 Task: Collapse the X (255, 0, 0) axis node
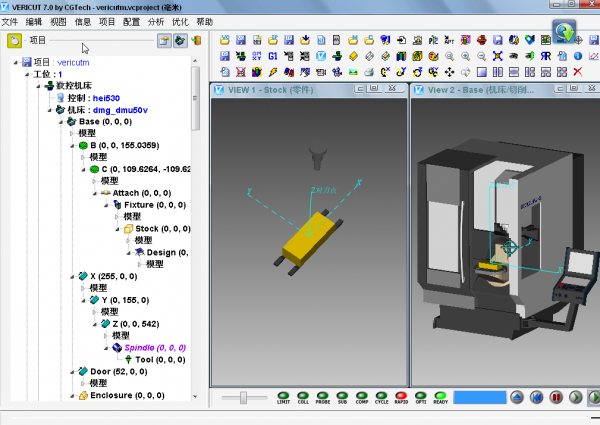[x=71, y=276]
